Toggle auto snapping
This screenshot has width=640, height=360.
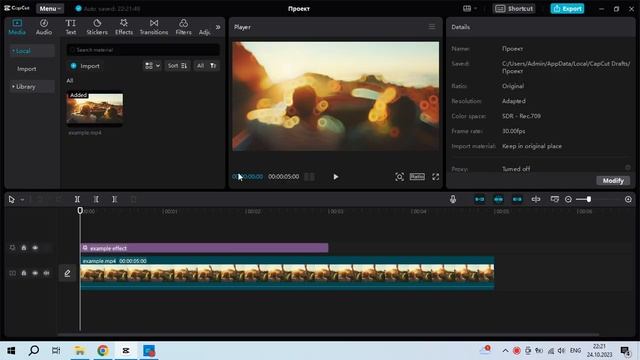[498, 199]
